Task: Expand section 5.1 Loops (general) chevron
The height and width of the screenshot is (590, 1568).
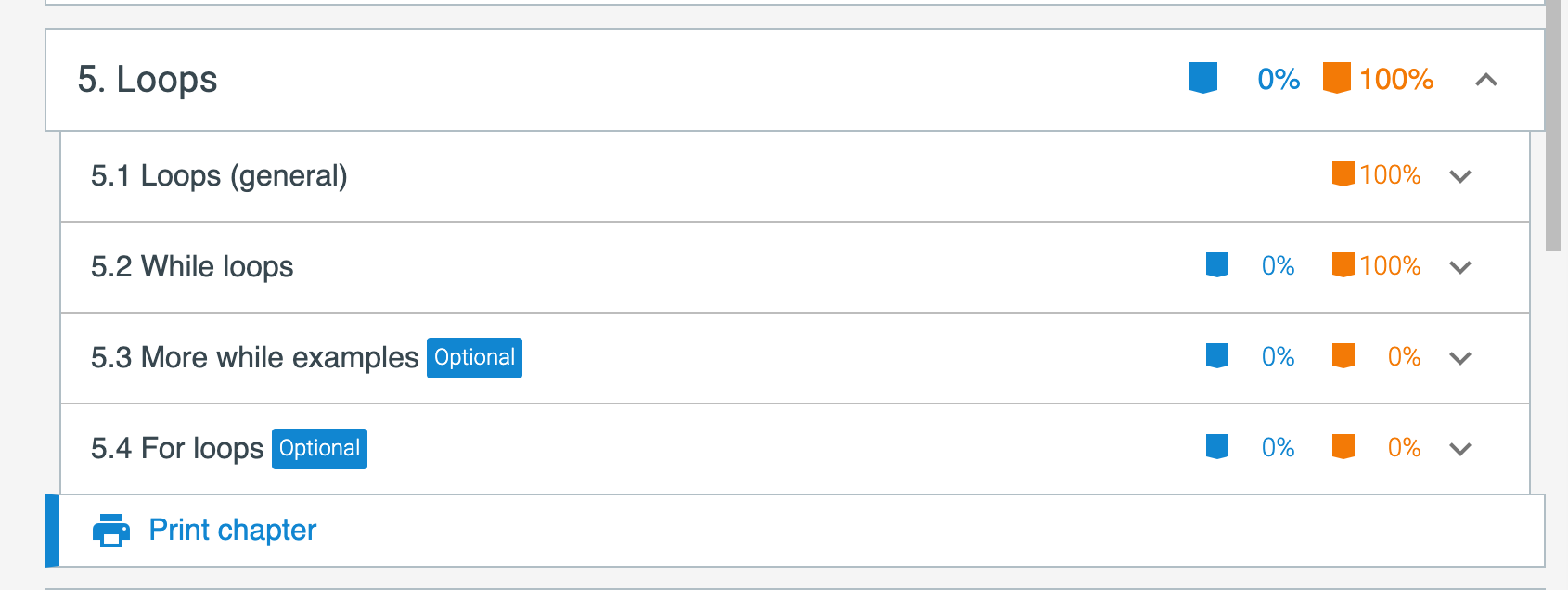Action: 1460,176
